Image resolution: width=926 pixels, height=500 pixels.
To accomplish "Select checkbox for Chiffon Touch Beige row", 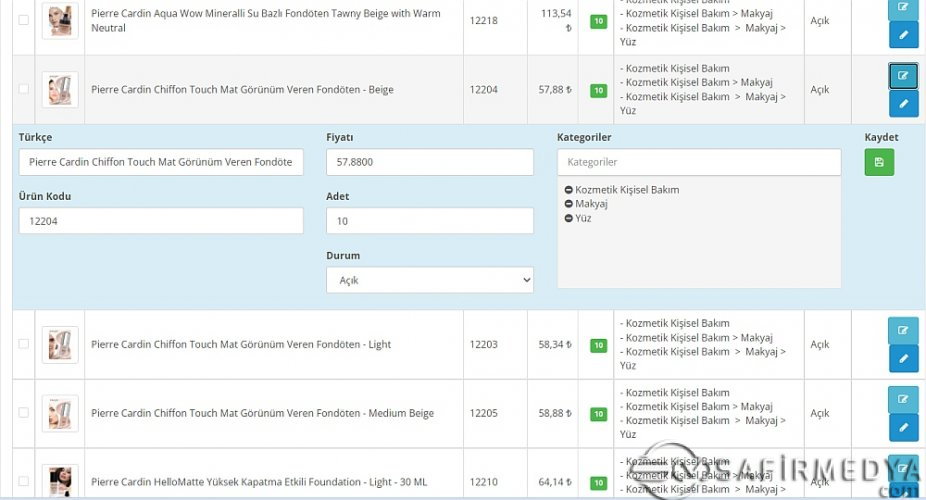I will [24, 89].
